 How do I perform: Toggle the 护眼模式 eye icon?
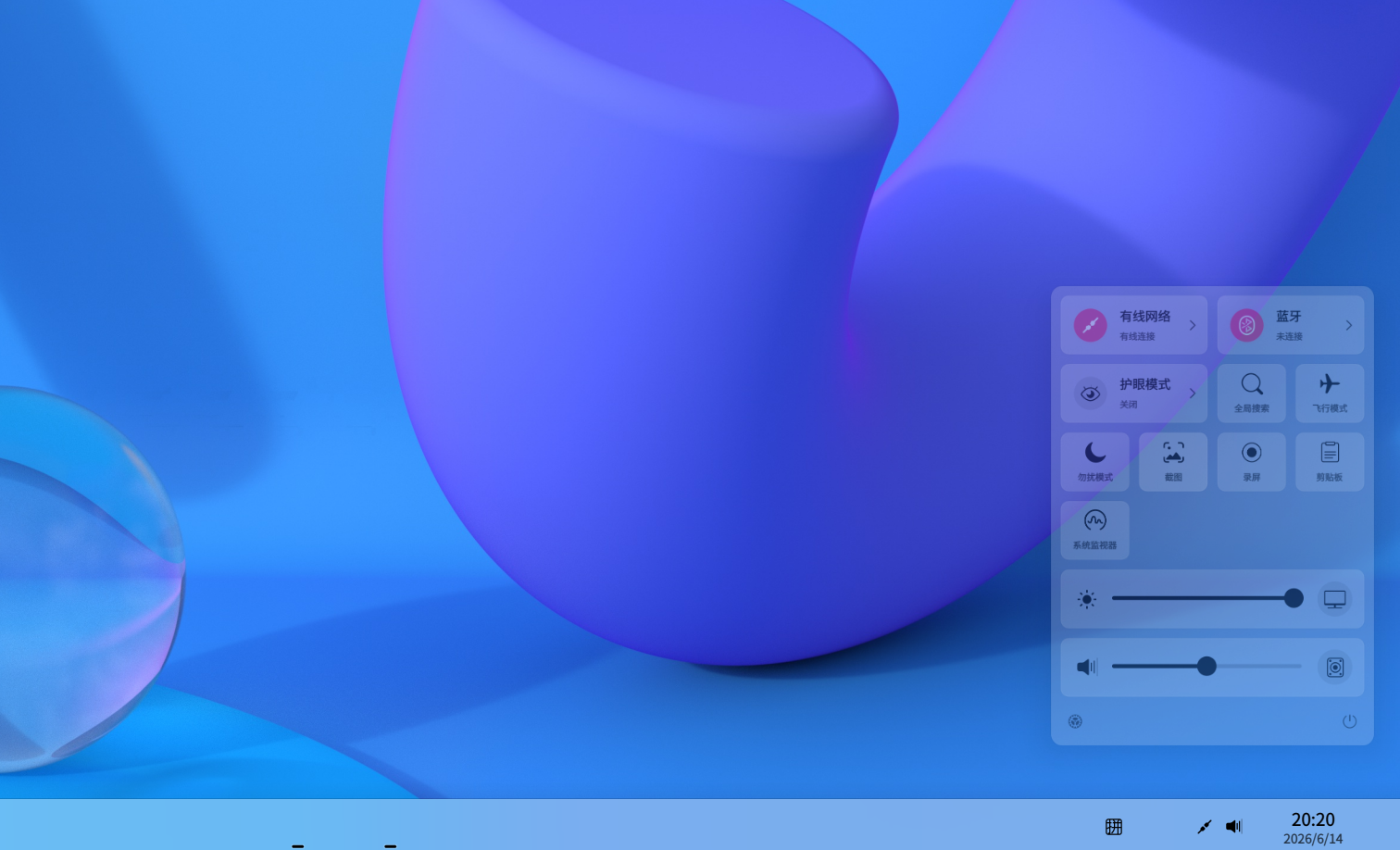click(1091, 394)
